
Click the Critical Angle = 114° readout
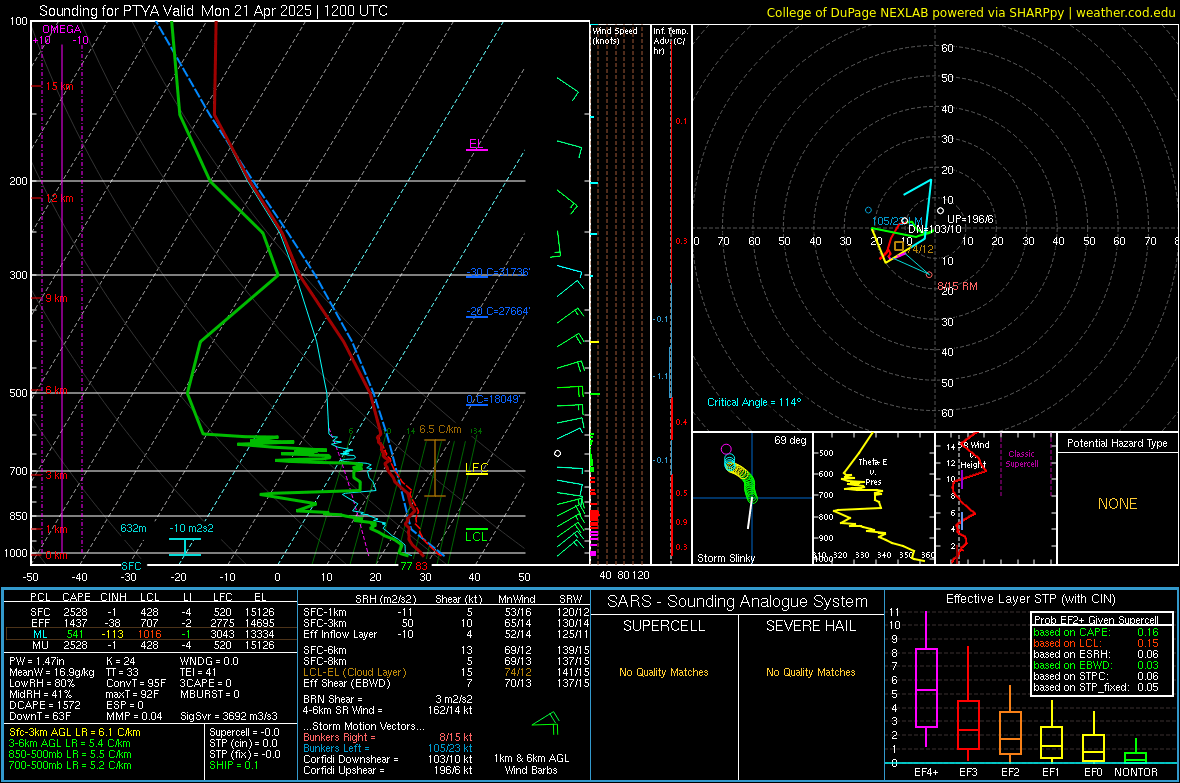pyautogui.click(x=754, y=402)
